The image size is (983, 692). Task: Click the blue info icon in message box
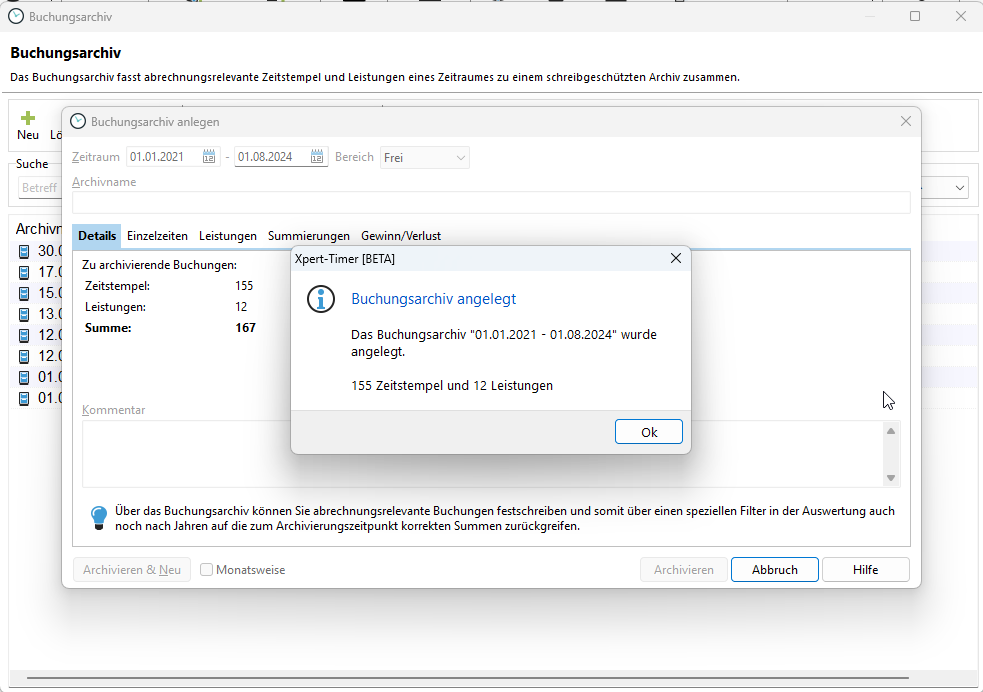[x=321, y=299]
